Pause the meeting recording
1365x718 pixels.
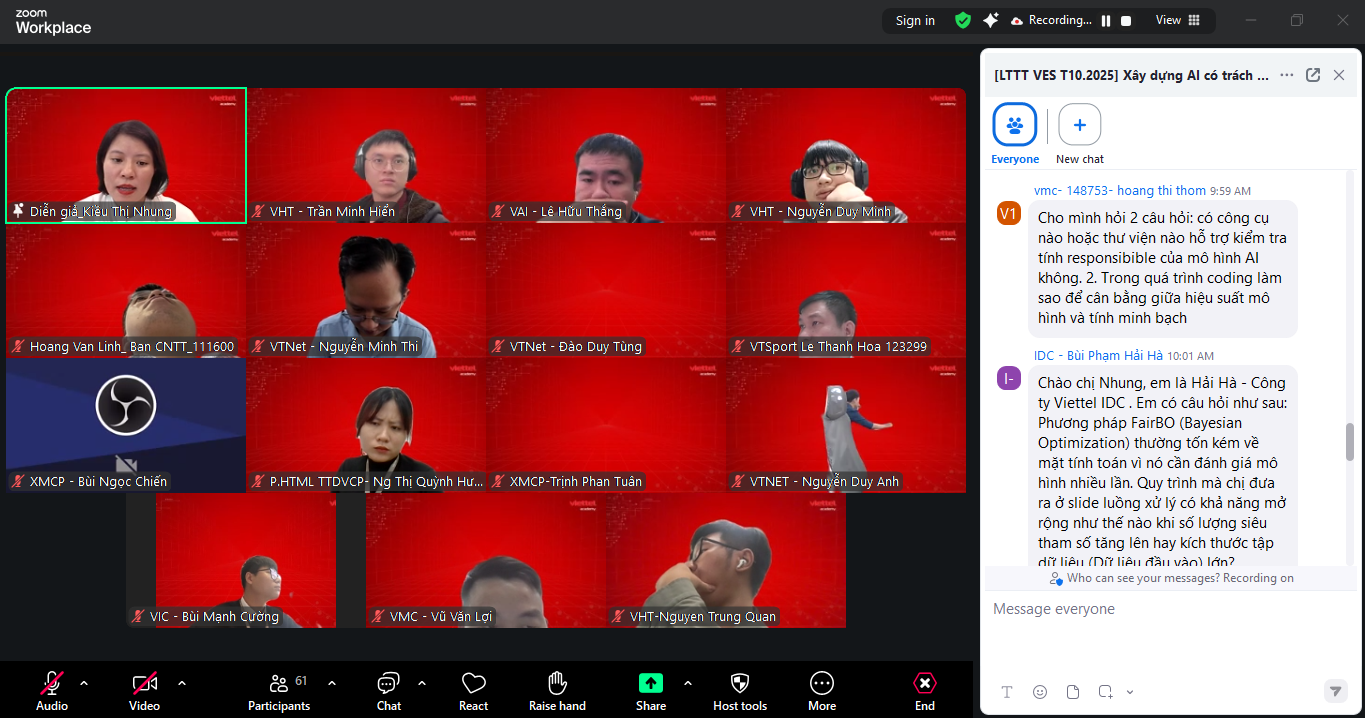click(x=1106, y=21)
